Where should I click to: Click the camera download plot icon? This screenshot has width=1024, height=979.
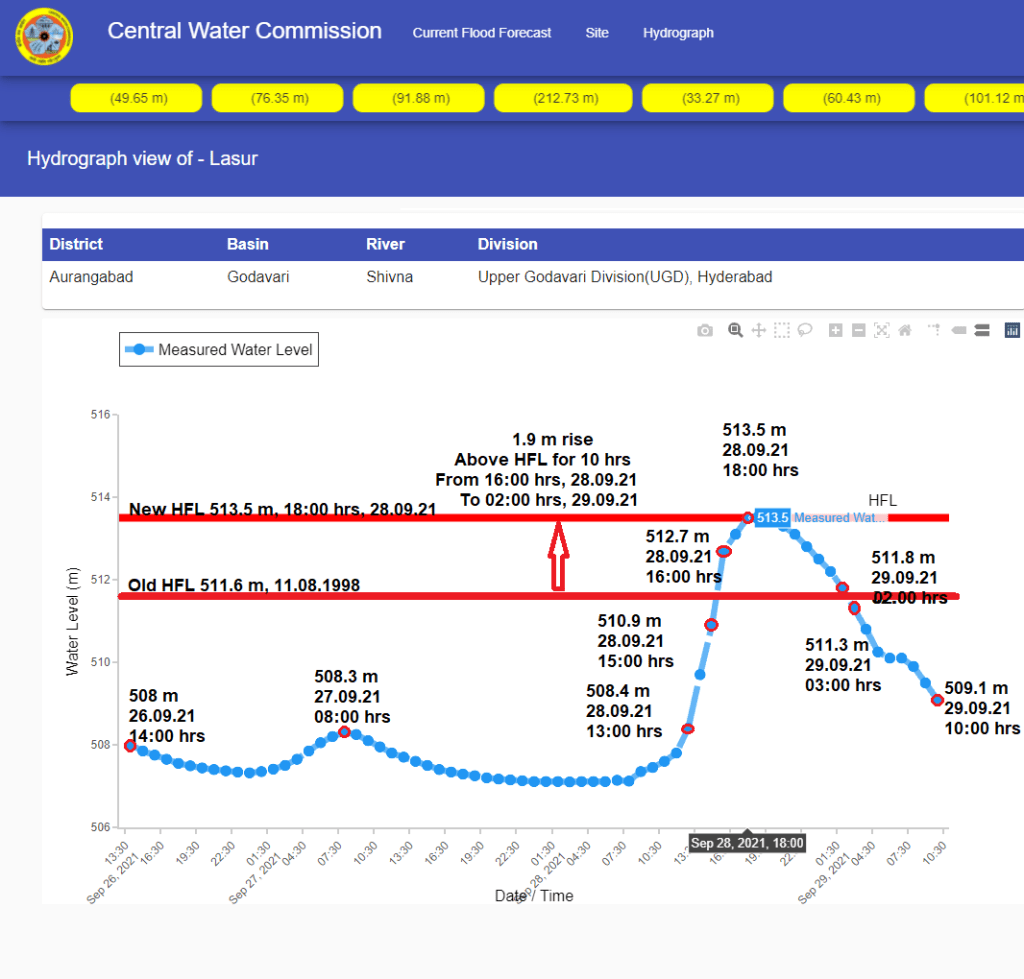click(x=705, y=330)
